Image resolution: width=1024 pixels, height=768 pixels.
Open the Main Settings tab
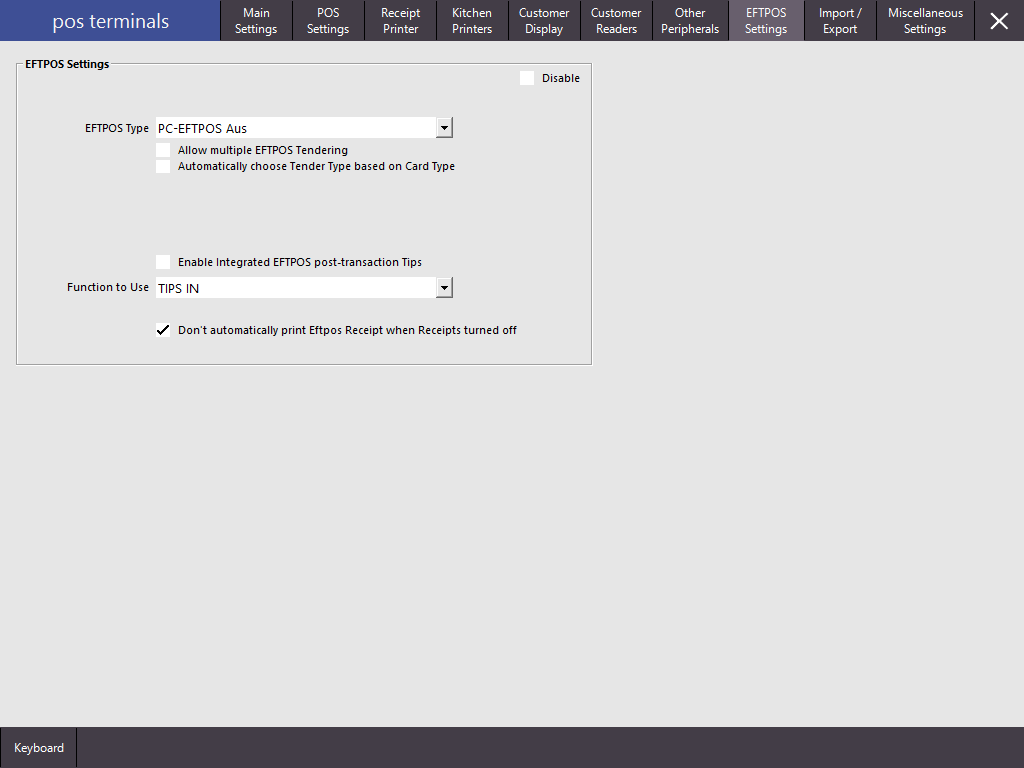click(256, 21)
